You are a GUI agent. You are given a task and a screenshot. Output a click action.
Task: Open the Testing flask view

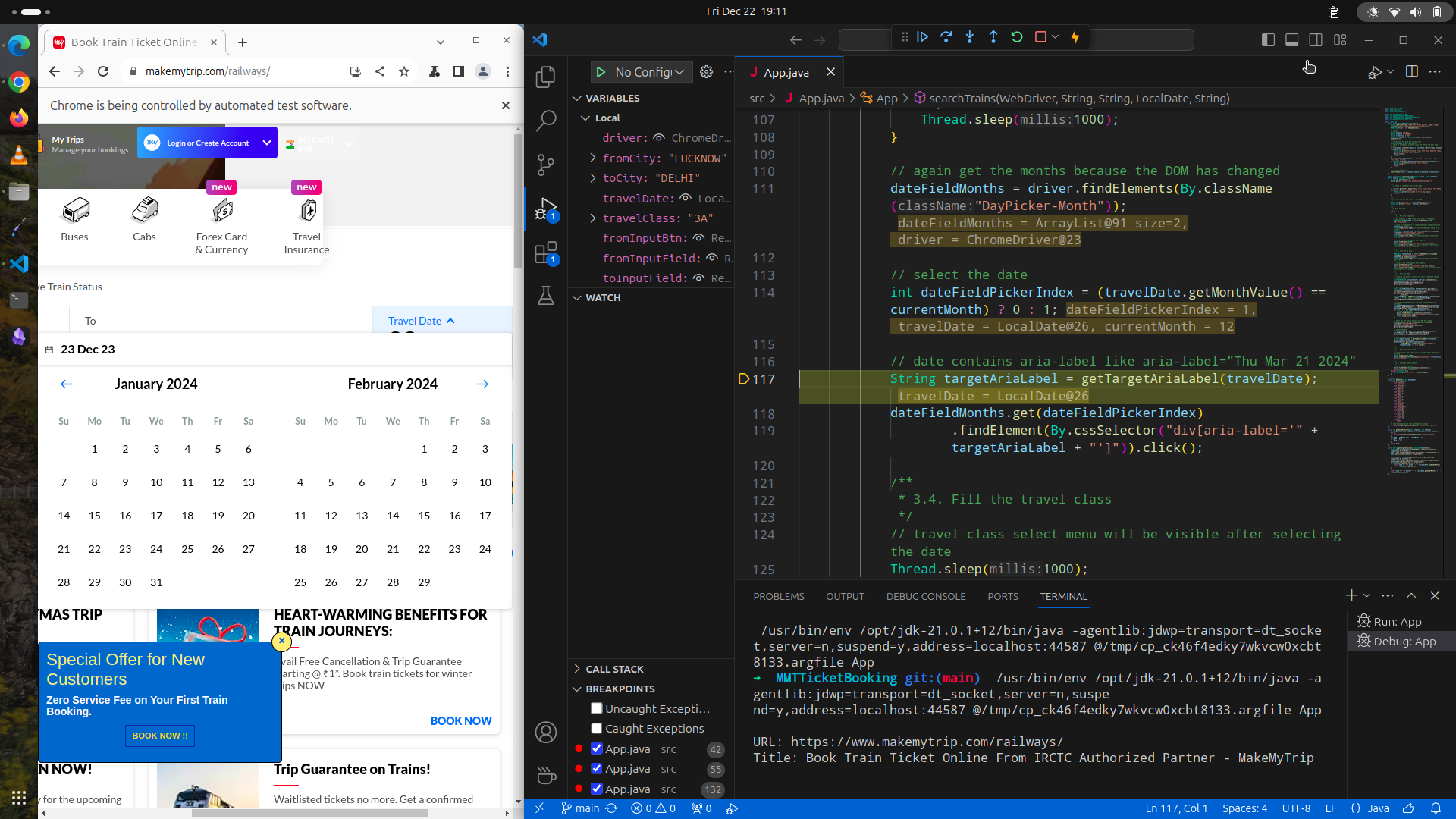pyautogui.click(x=545, y=296)
